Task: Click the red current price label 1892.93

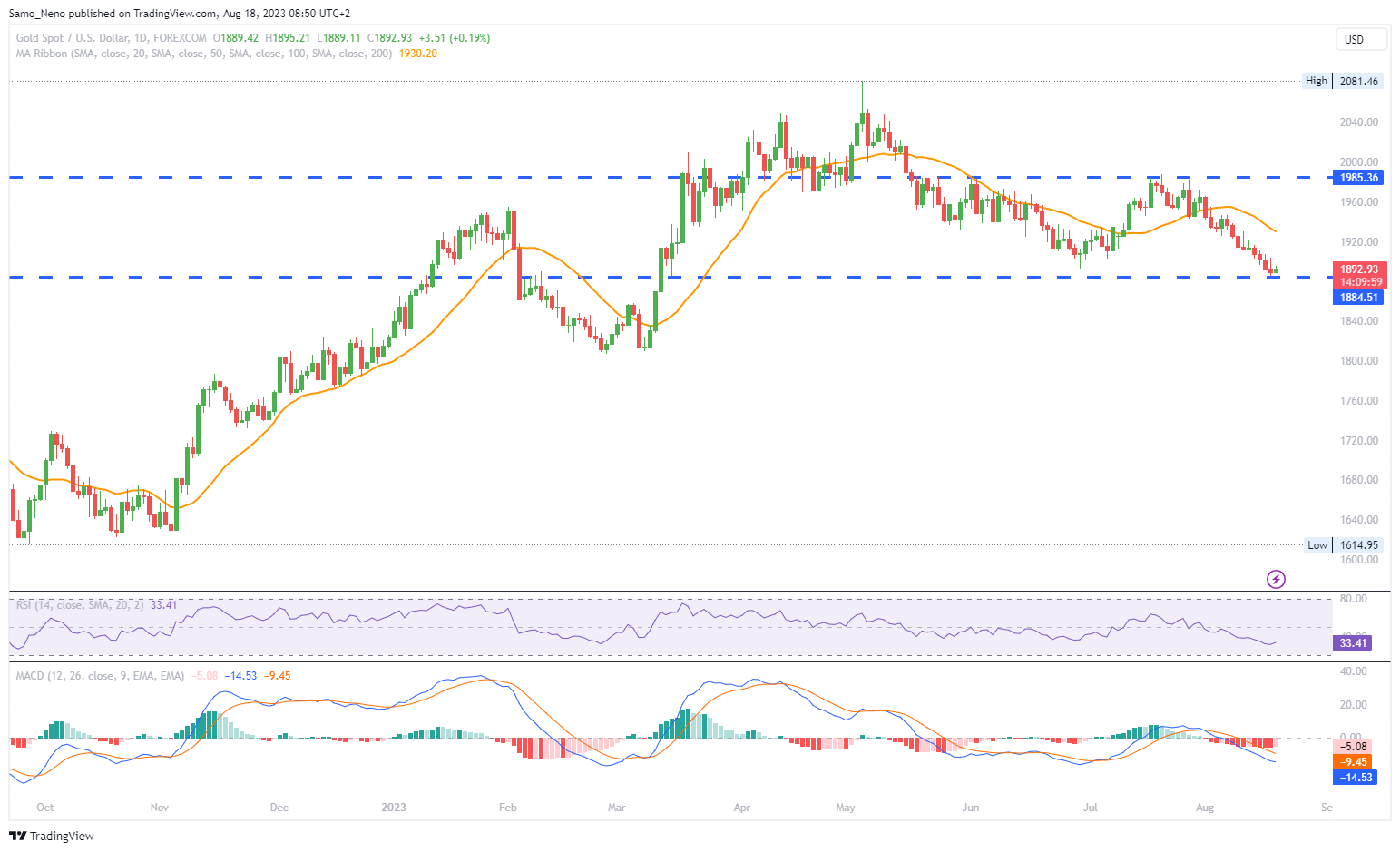Action: [x=1359, y=269]
